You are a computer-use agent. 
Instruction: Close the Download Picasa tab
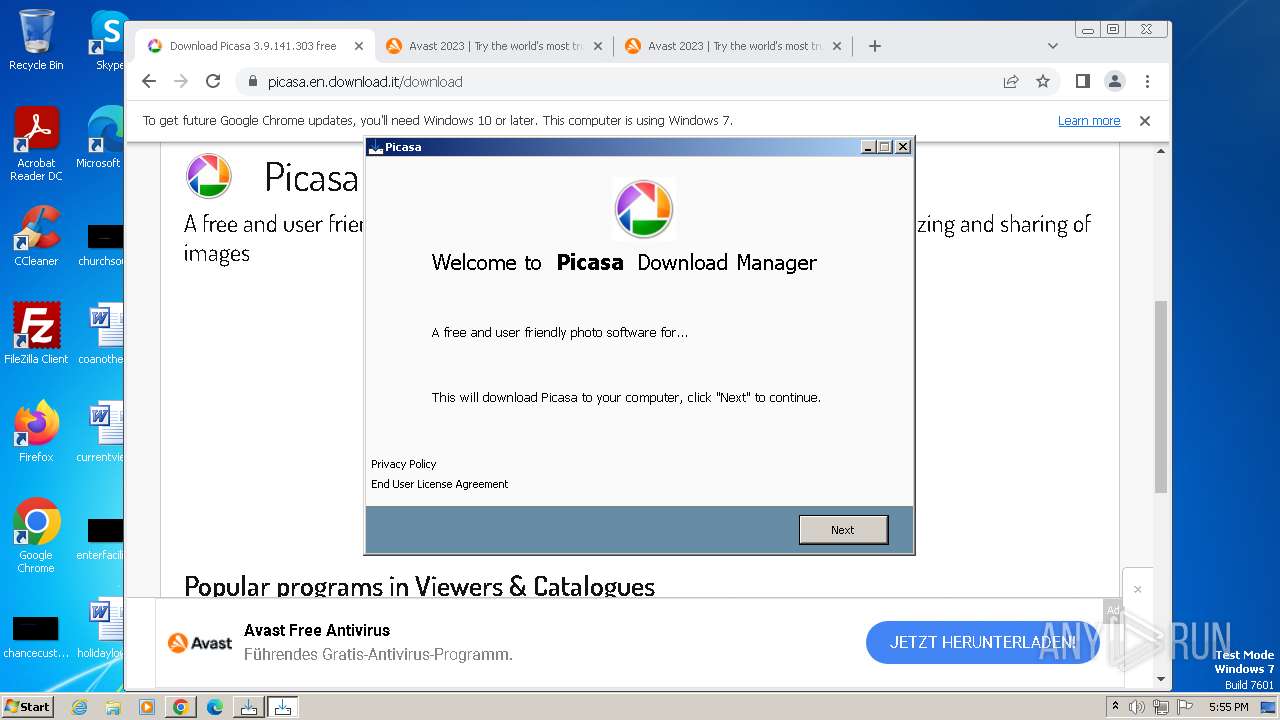[359, 46]
